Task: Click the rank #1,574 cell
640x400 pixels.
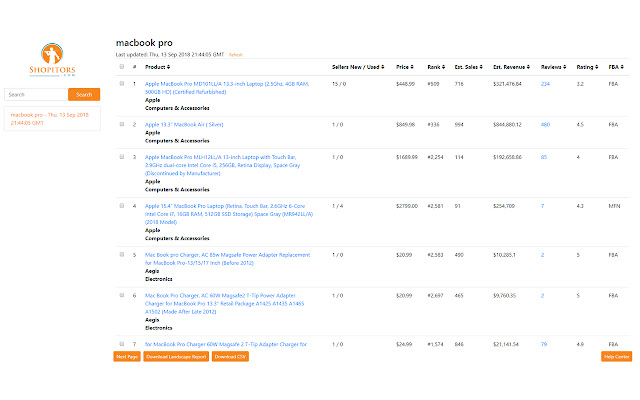Action: coord(436,344)
